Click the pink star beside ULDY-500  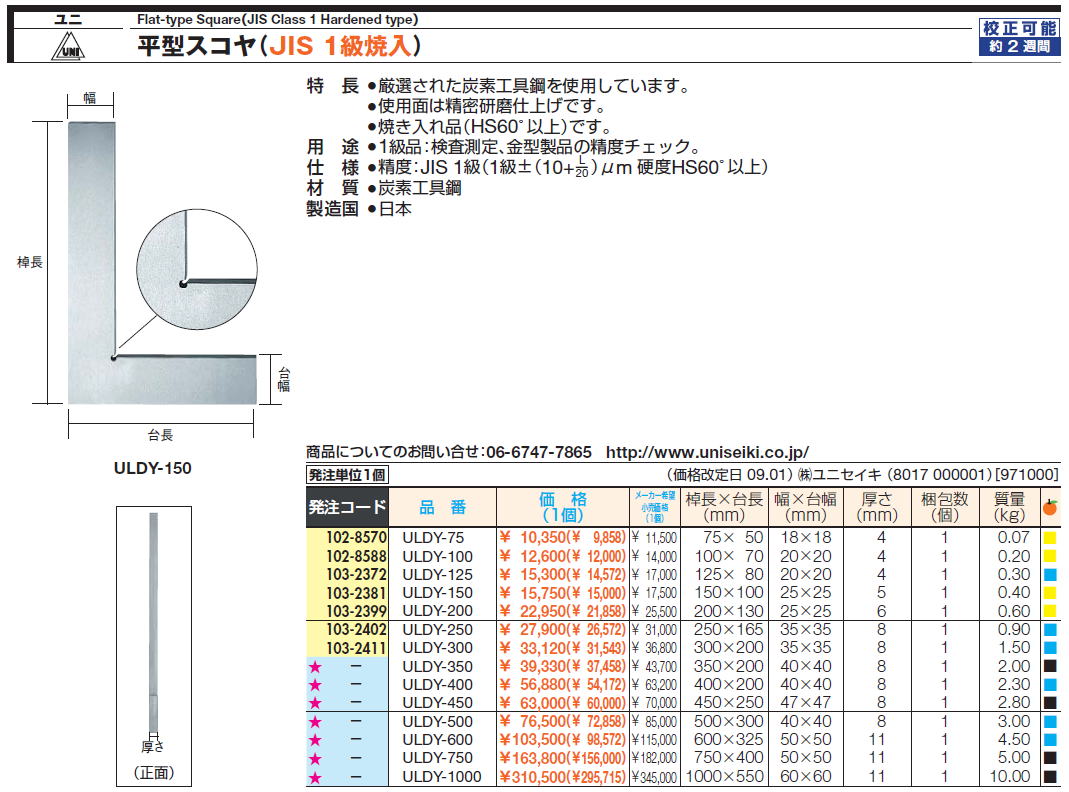[x=315, y=722]
